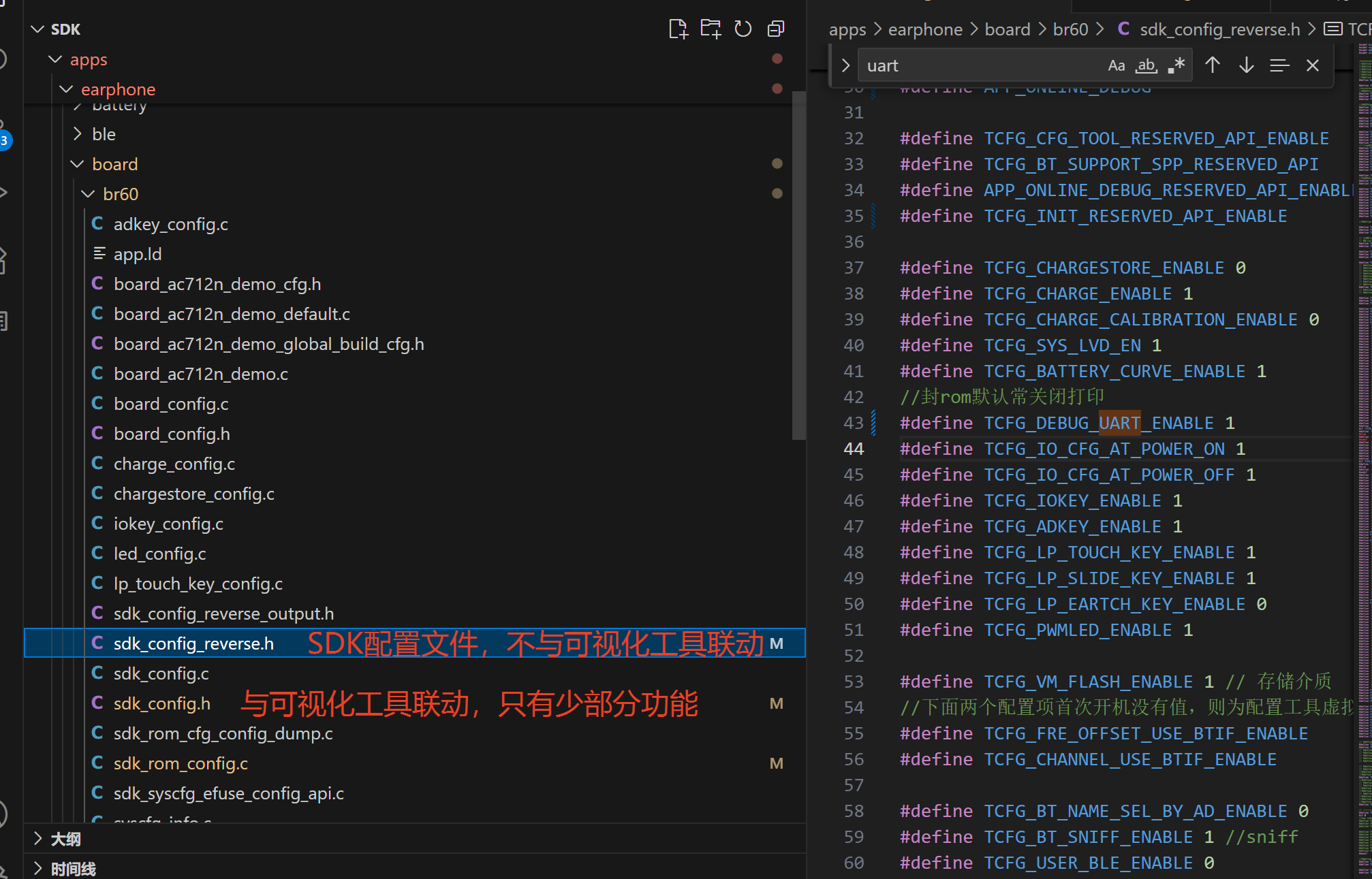Click br60 breadcrumb segment
Image resolution: width=1372 pixels, height=879 pixels.
click(1070, 29)
